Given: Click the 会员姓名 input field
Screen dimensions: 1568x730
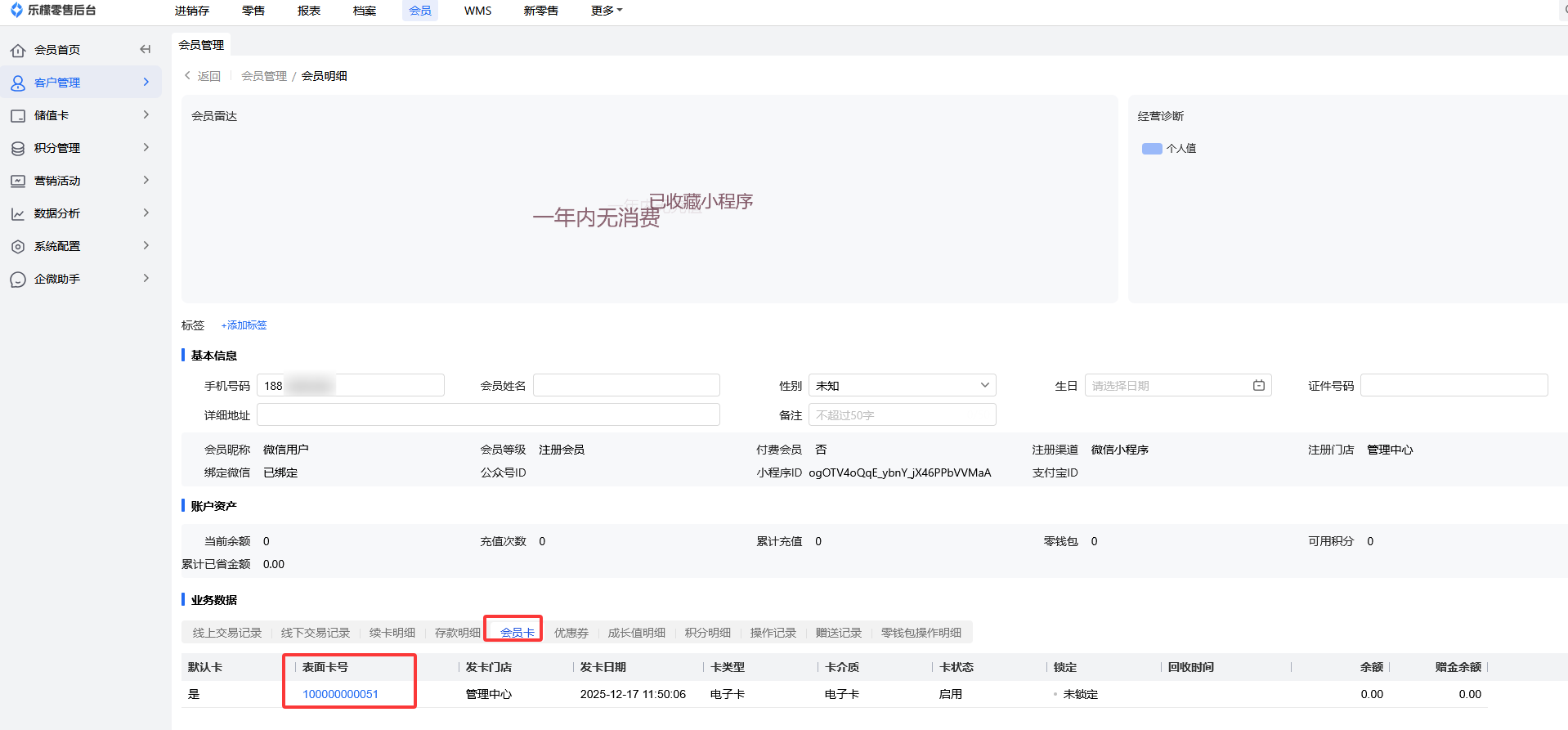Looking at the screenshot, I should (626, 386).
